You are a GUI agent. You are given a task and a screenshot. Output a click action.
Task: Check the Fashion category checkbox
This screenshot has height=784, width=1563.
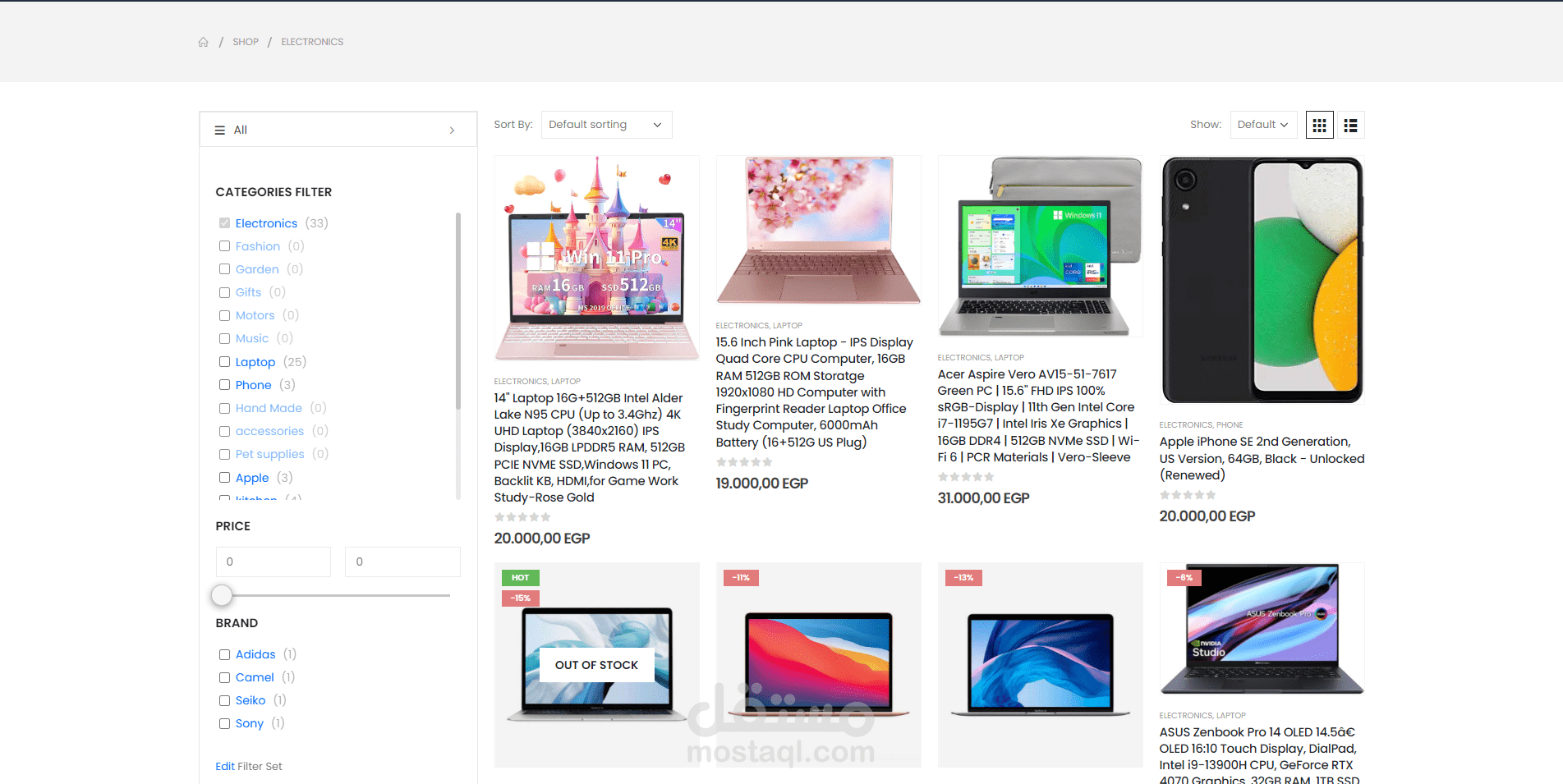(224, 246)
